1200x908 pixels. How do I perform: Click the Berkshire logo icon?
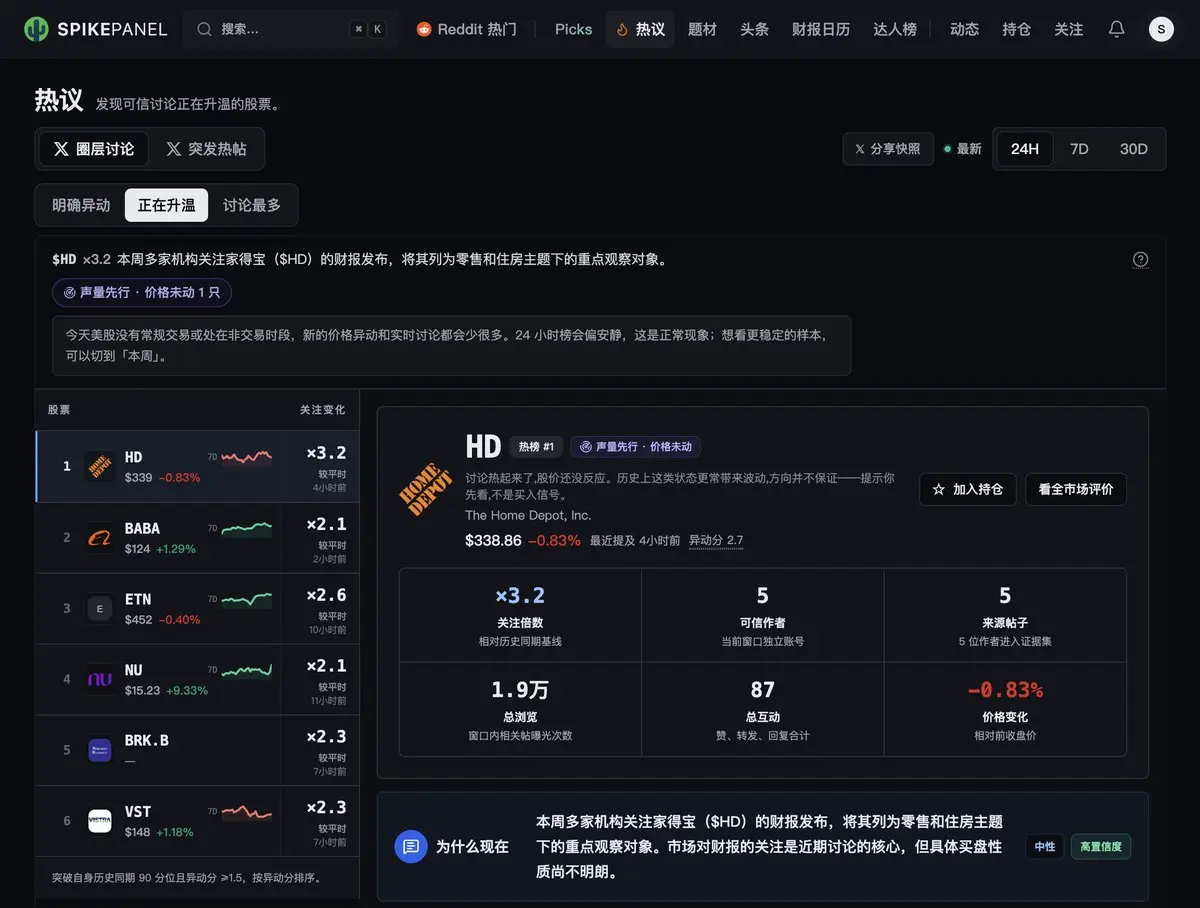point(99,750)
